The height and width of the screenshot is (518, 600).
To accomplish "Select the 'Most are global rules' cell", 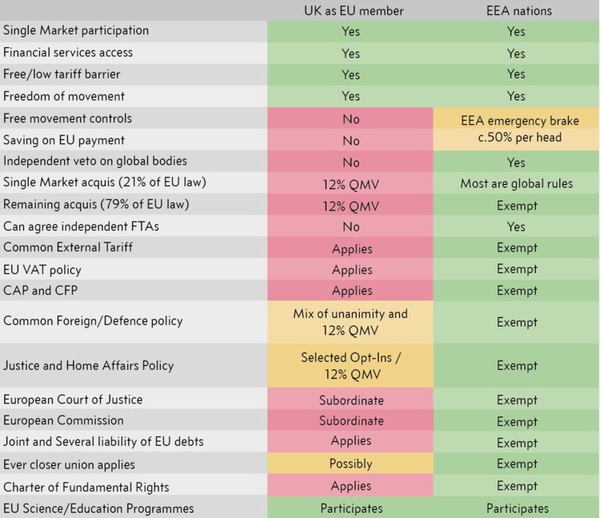I will click(x=516, y=183).
